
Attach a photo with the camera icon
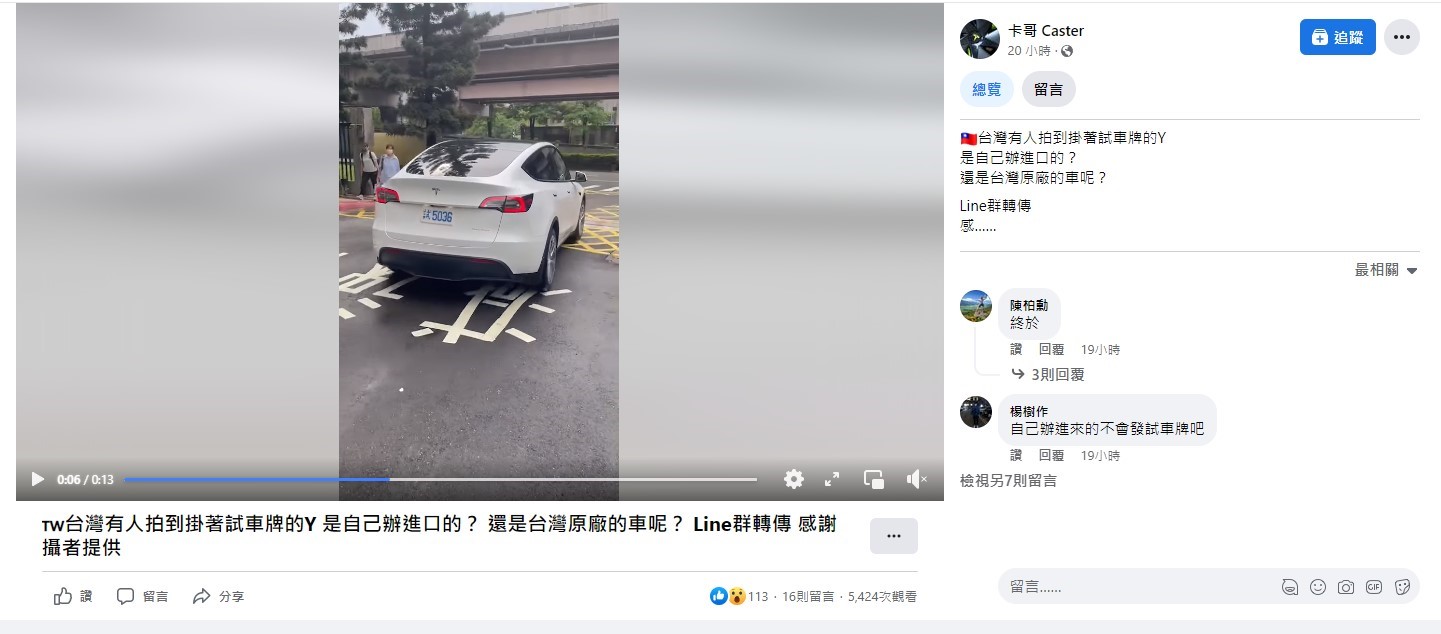[1346, 587]
